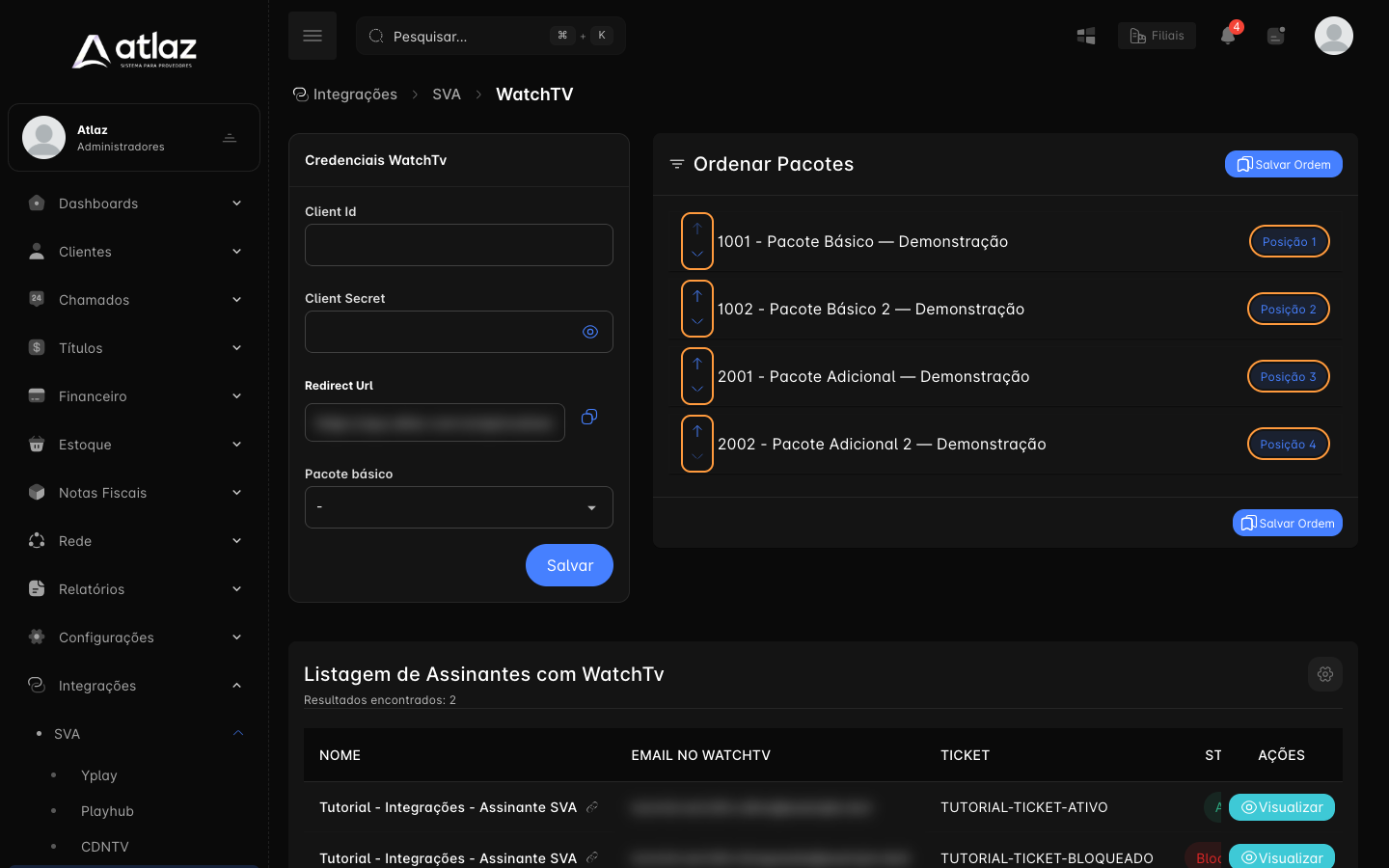
Task: Open the Yplay integration in the sidebar
Action: pyautogui.click(x=99, y=775)
